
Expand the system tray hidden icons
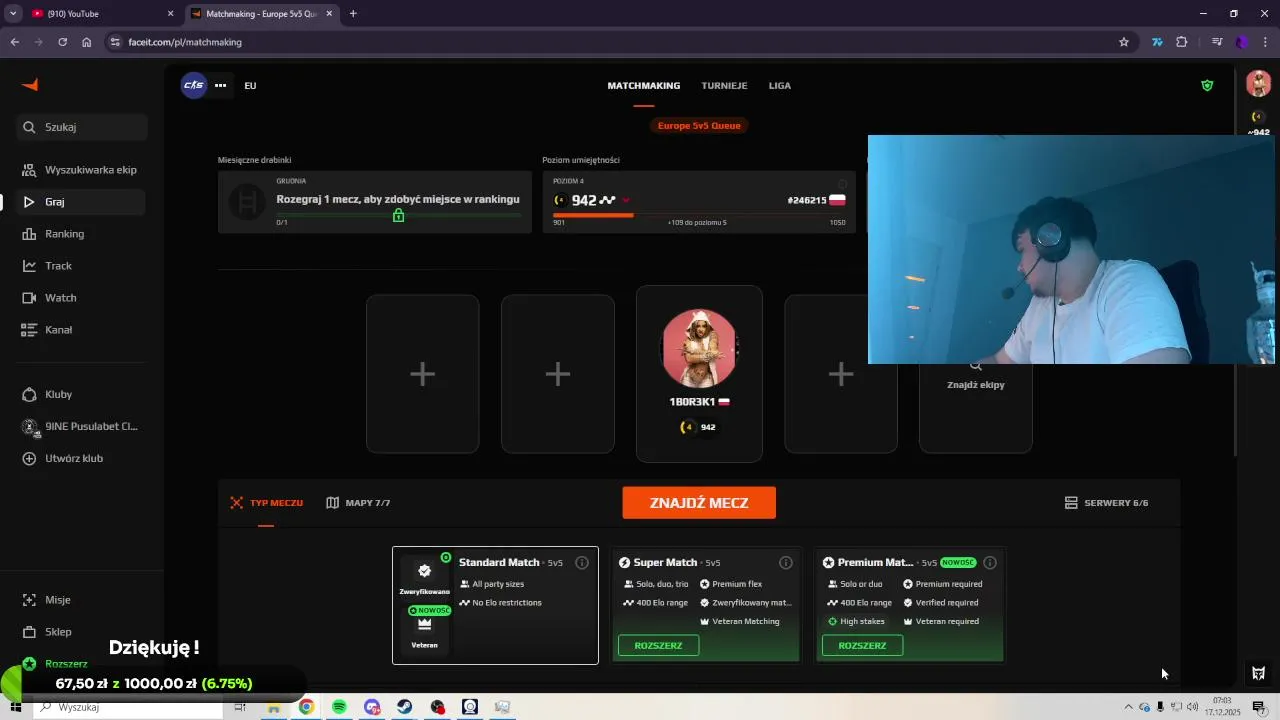point(1129,707)
